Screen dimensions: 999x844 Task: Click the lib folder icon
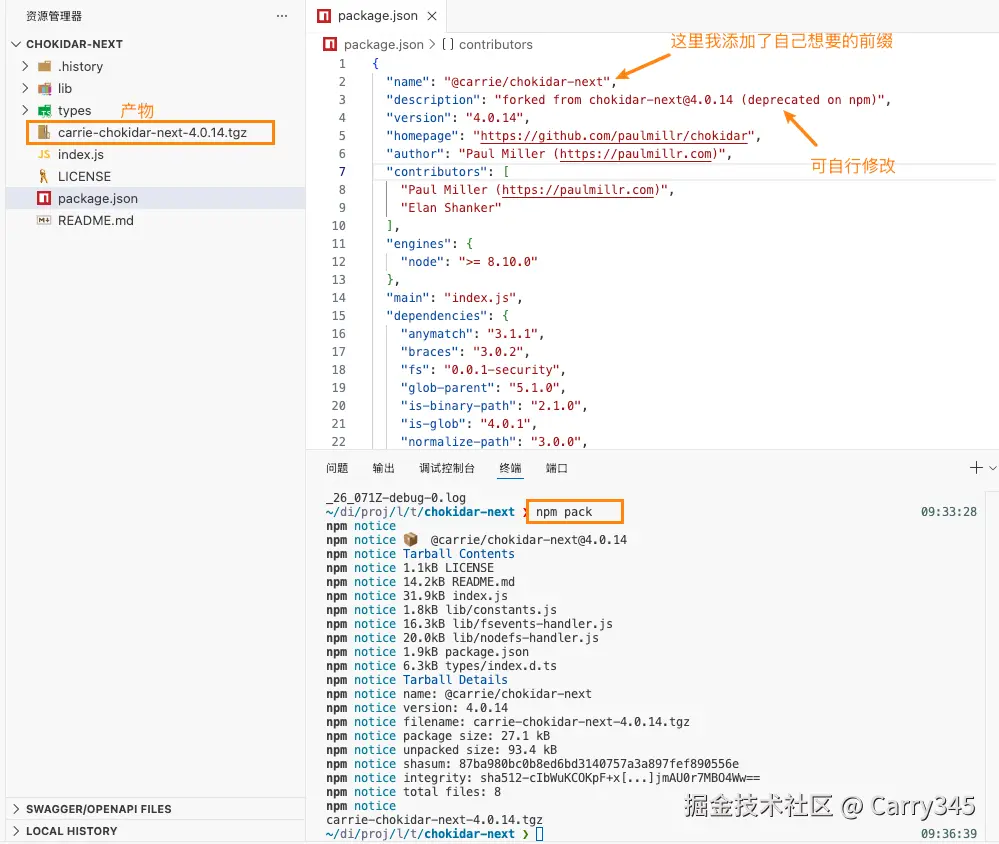pos(44,89)
